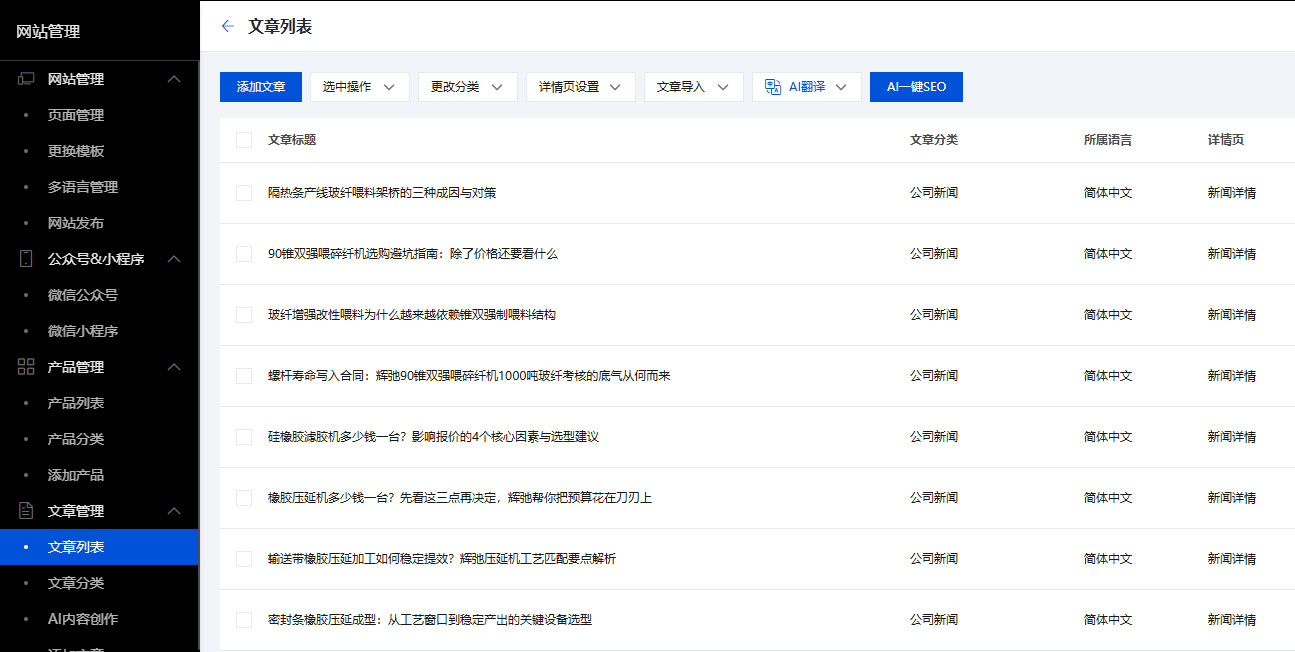Open 产品分类 in the sidebar
Image resolution: width=1295 pixels, height=652 pixels.
tap(76, 439)
